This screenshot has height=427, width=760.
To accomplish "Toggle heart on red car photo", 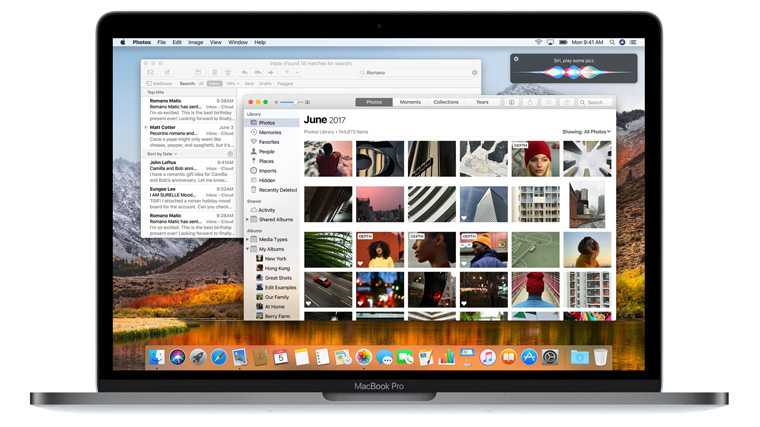I will pos(308,303).
